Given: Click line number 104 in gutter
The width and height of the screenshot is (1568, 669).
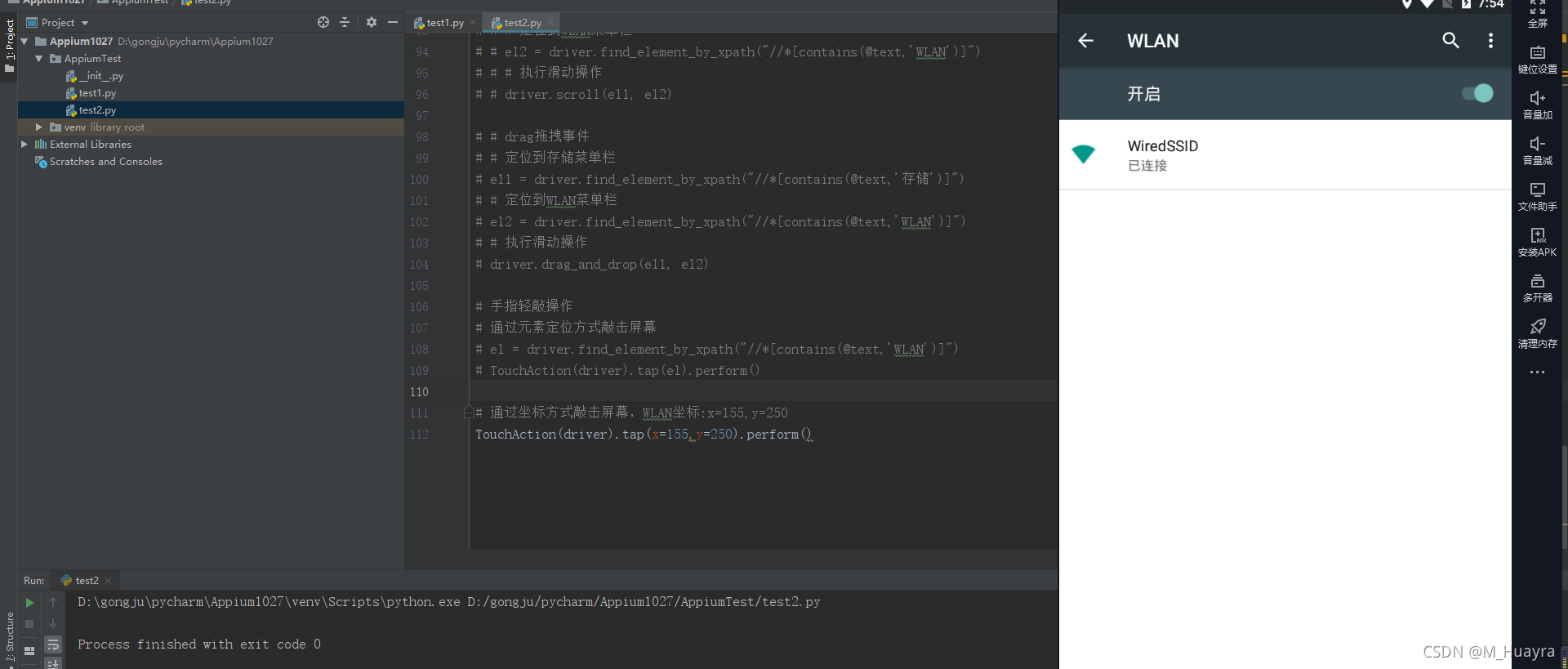Looking at the screenshot, I should [419, 265].
